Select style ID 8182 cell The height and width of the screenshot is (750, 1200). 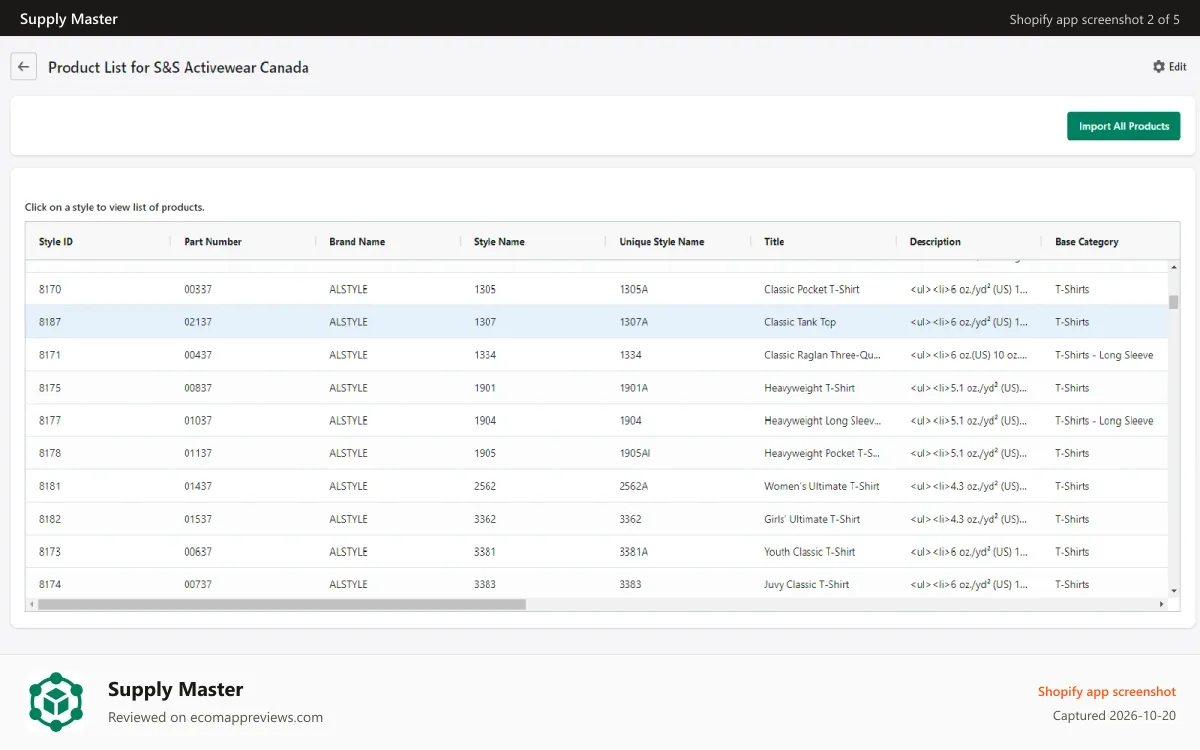50,519
